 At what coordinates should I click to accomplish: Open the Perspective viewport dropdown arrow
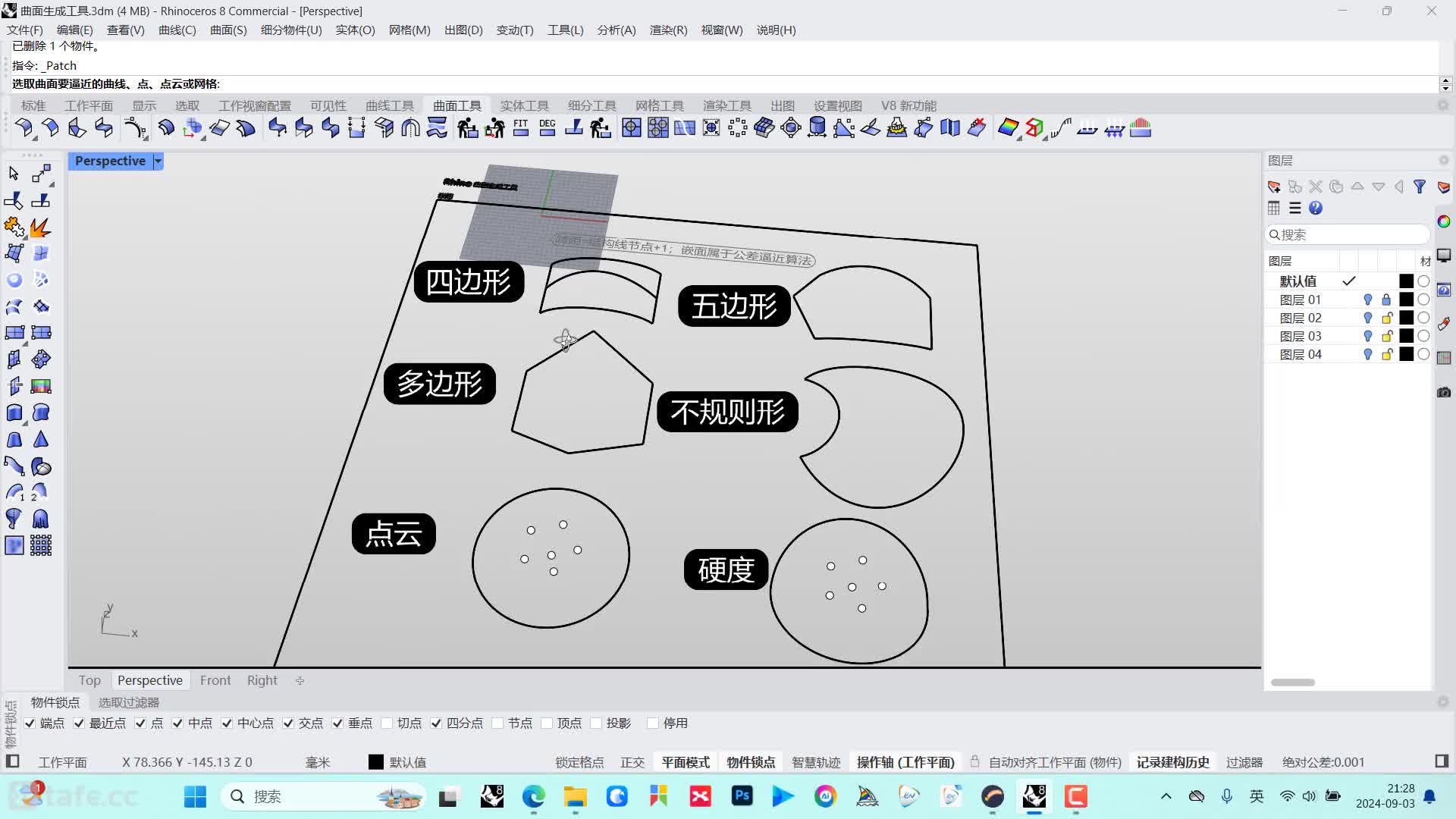pos(158,161)
